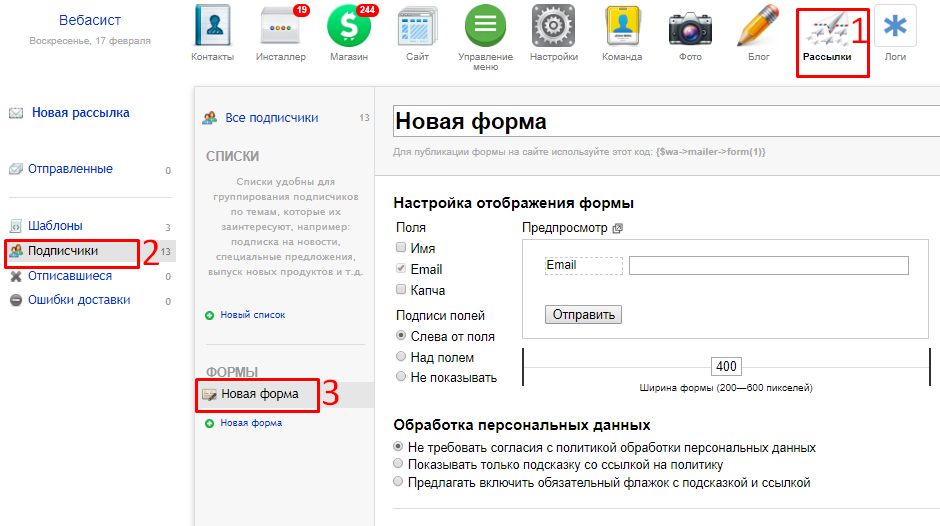Select Предлагать включить обязательный флажок option
The height and width of the screenshot is (526, 940).
(398, 481)
